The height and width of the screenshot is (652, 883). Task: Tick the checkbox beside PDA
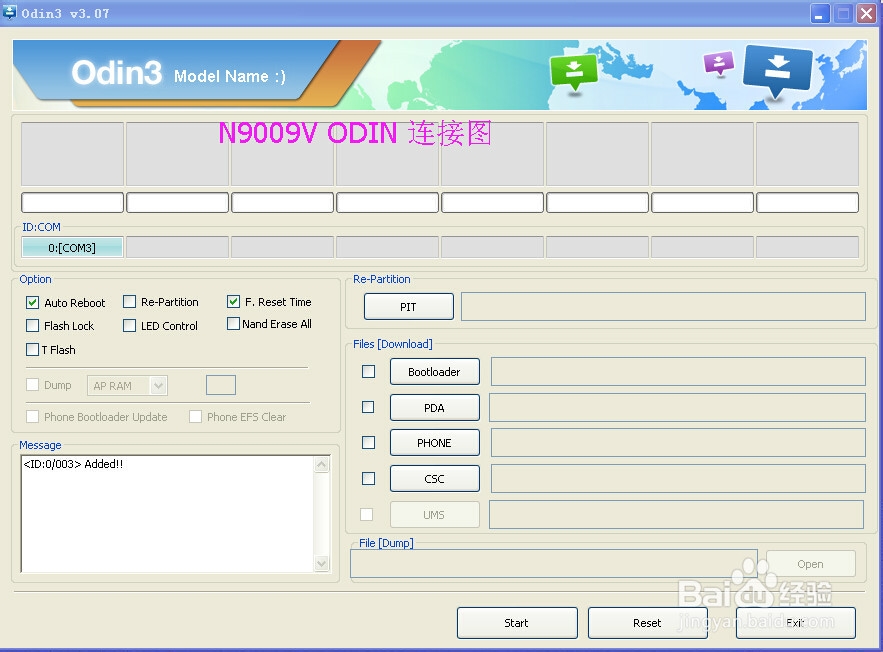[368, 407]
